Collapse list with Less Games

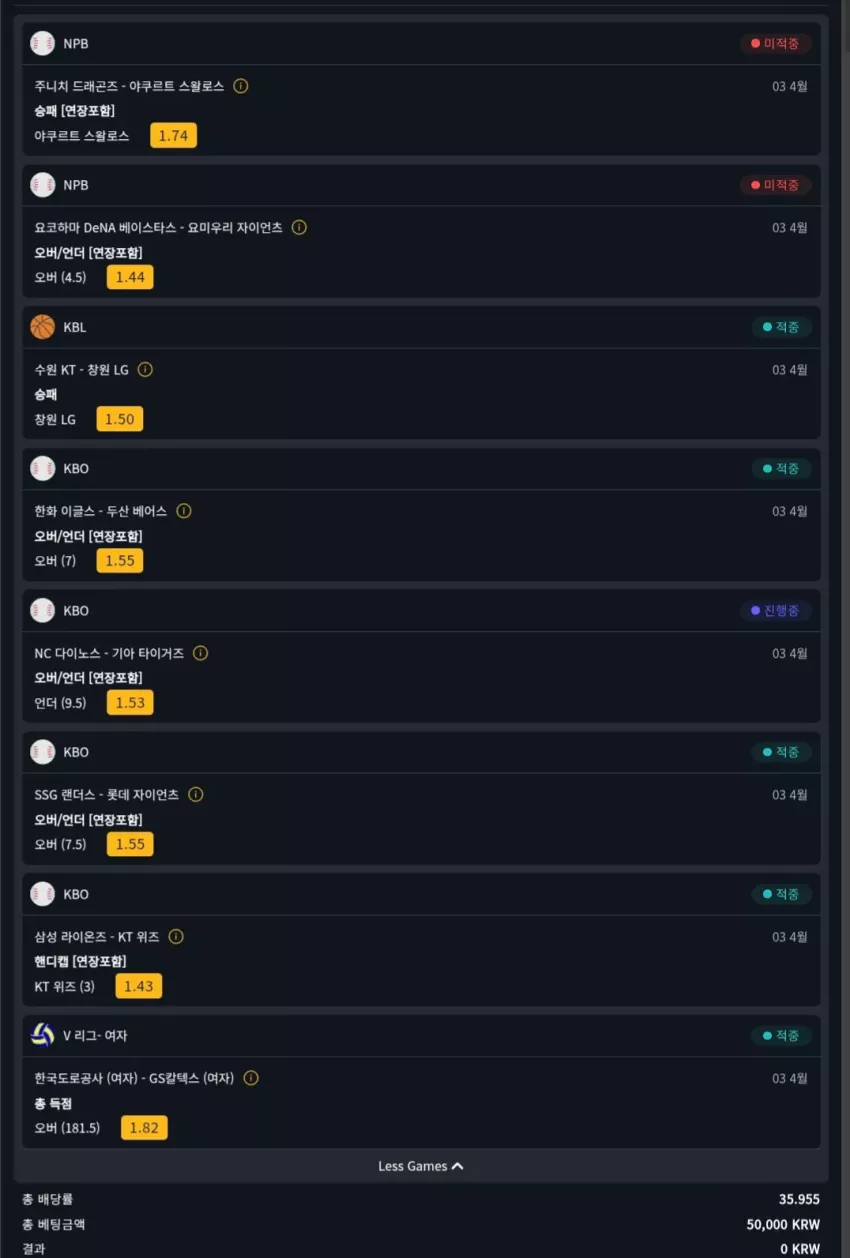[x=421, y=1166]
